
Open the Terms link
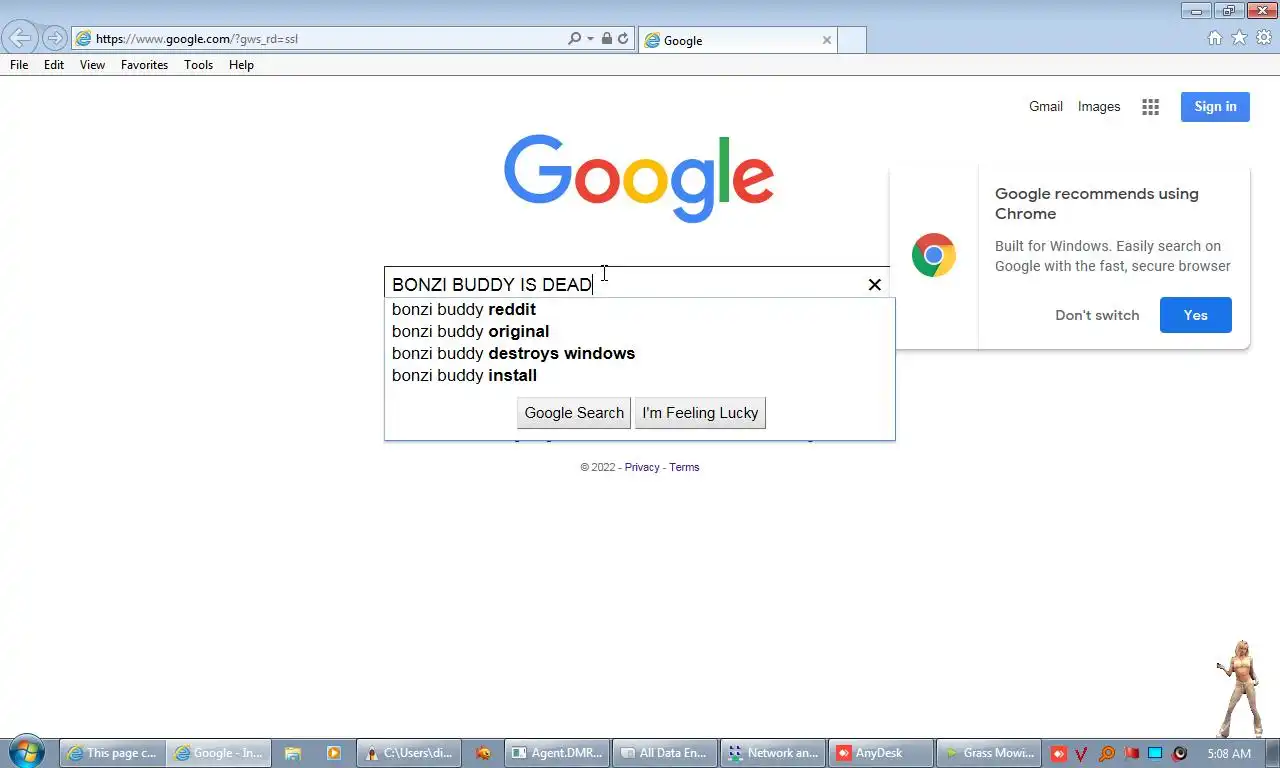684,467
